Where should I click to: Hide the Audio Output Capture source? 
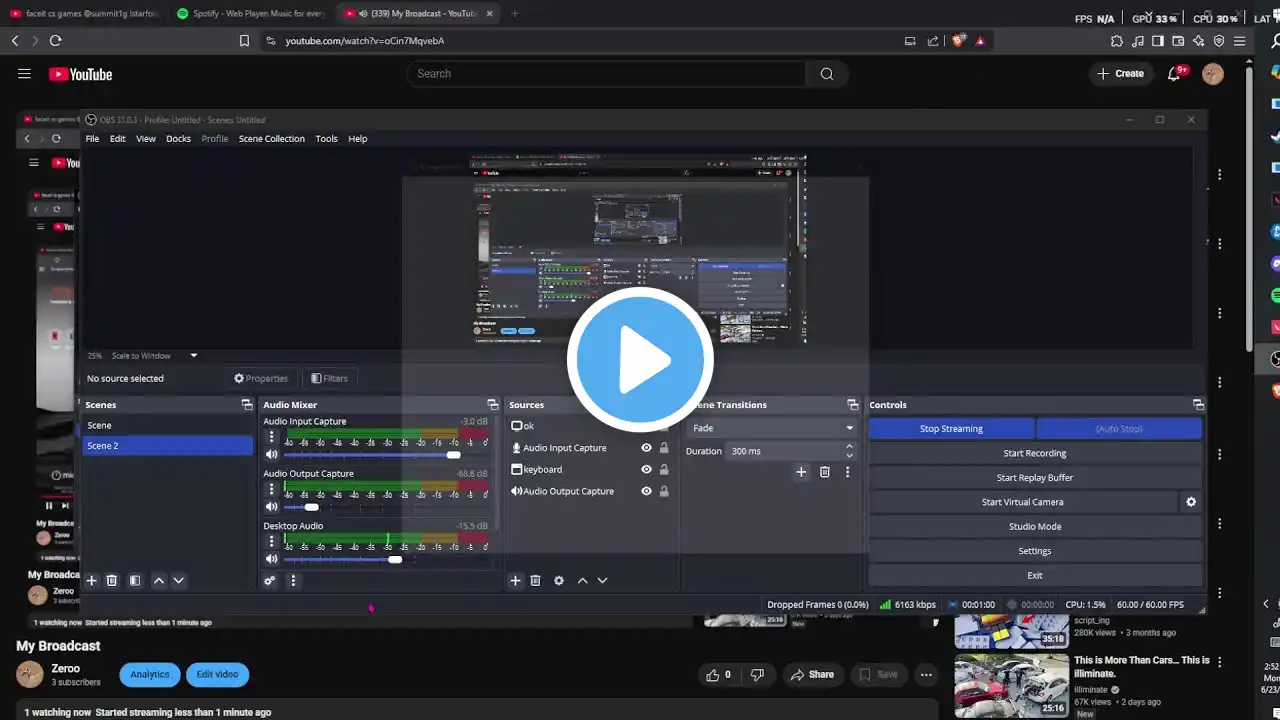tap(646, 491)
